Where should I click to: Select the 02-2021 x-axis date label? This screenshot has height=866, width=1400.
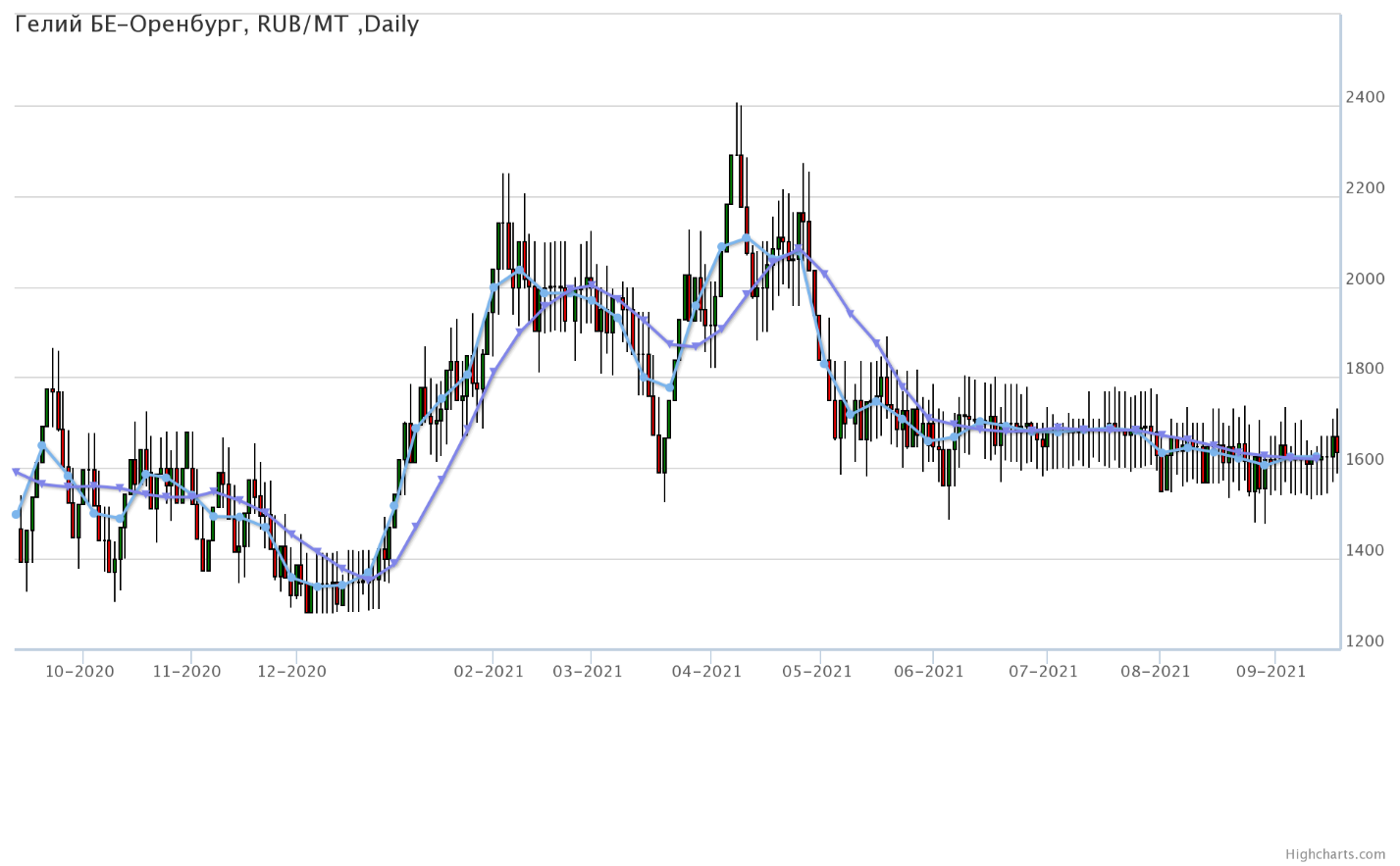[x=491, y=672]
